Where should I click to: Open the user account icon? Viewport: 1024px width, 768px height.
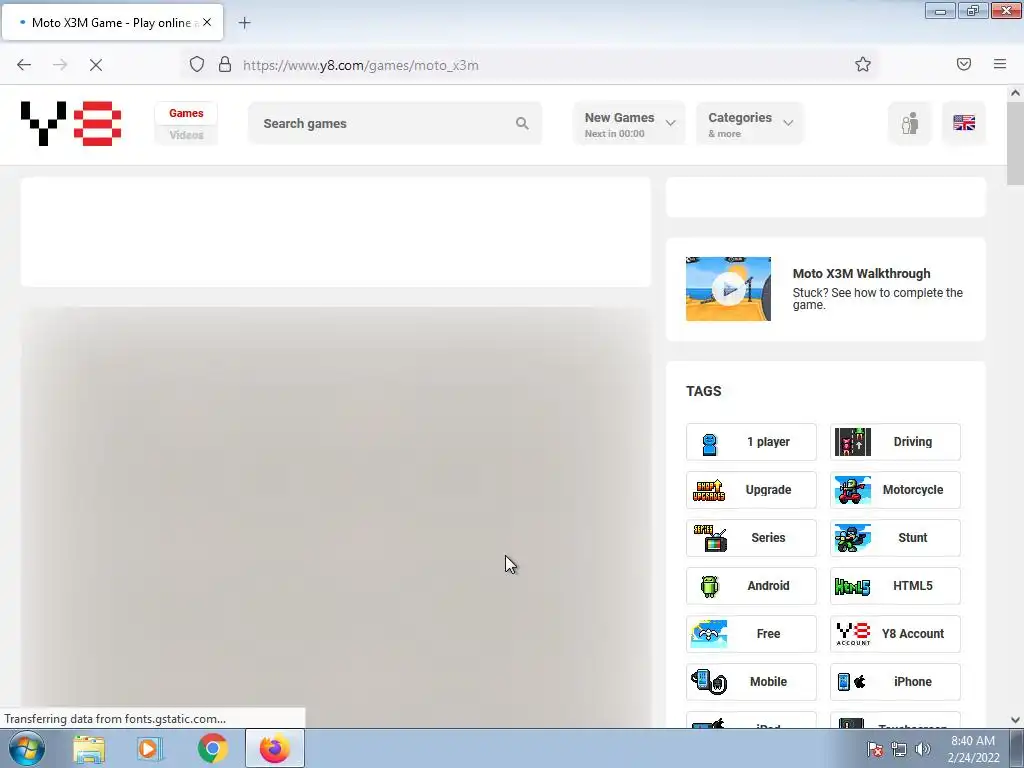[x=910, y=123]
